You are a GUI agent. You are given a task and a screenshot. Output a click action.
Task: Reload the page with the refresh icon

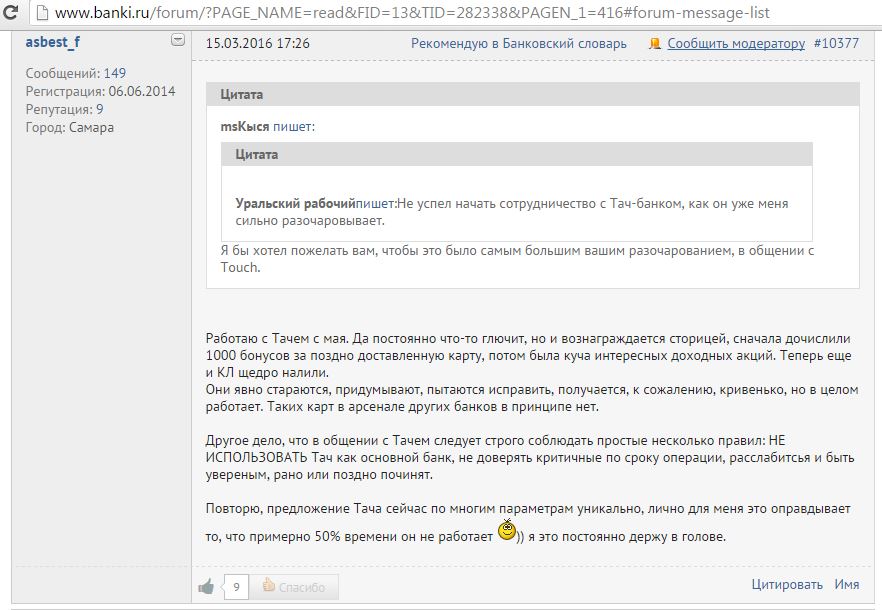pos(10,12)
